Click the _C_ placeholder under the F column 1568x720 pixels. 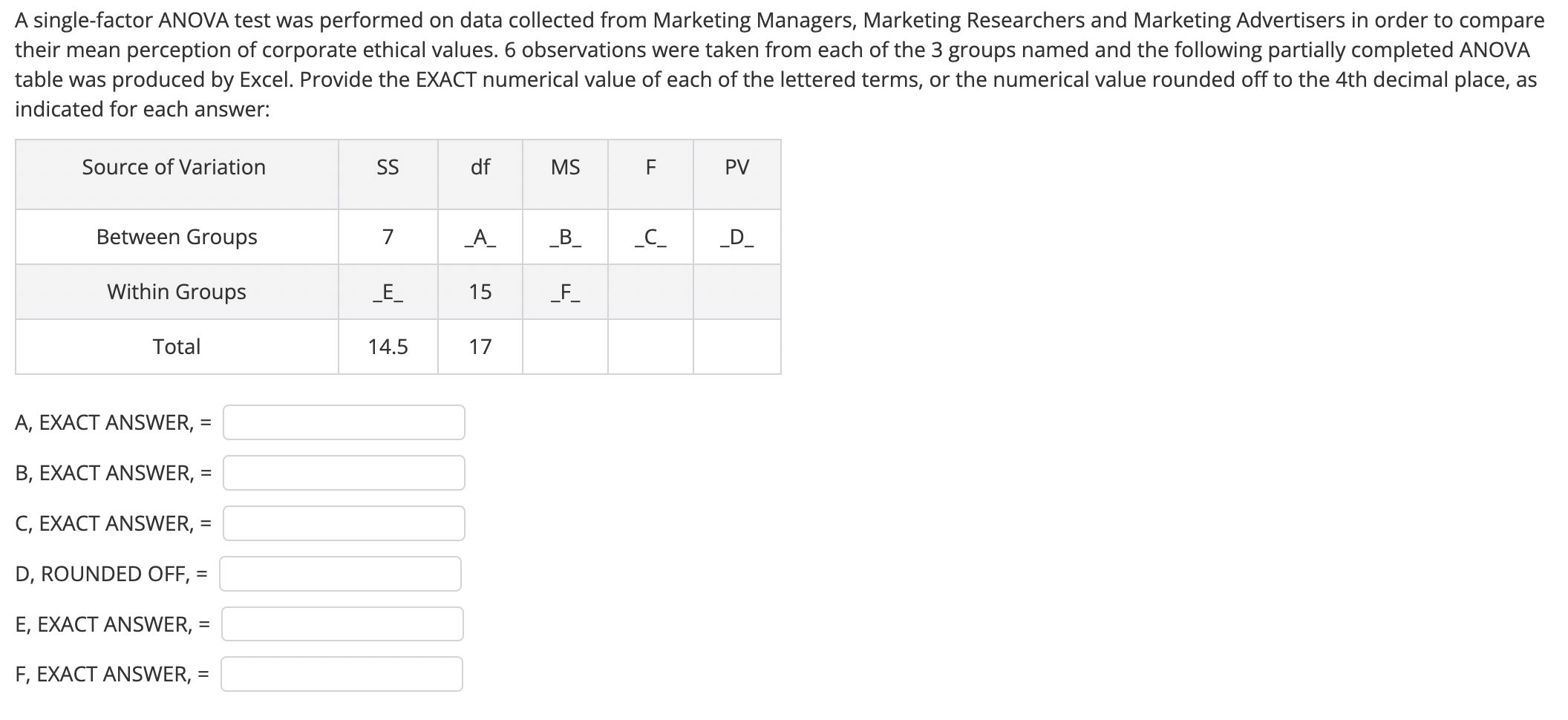coord(650,238)
